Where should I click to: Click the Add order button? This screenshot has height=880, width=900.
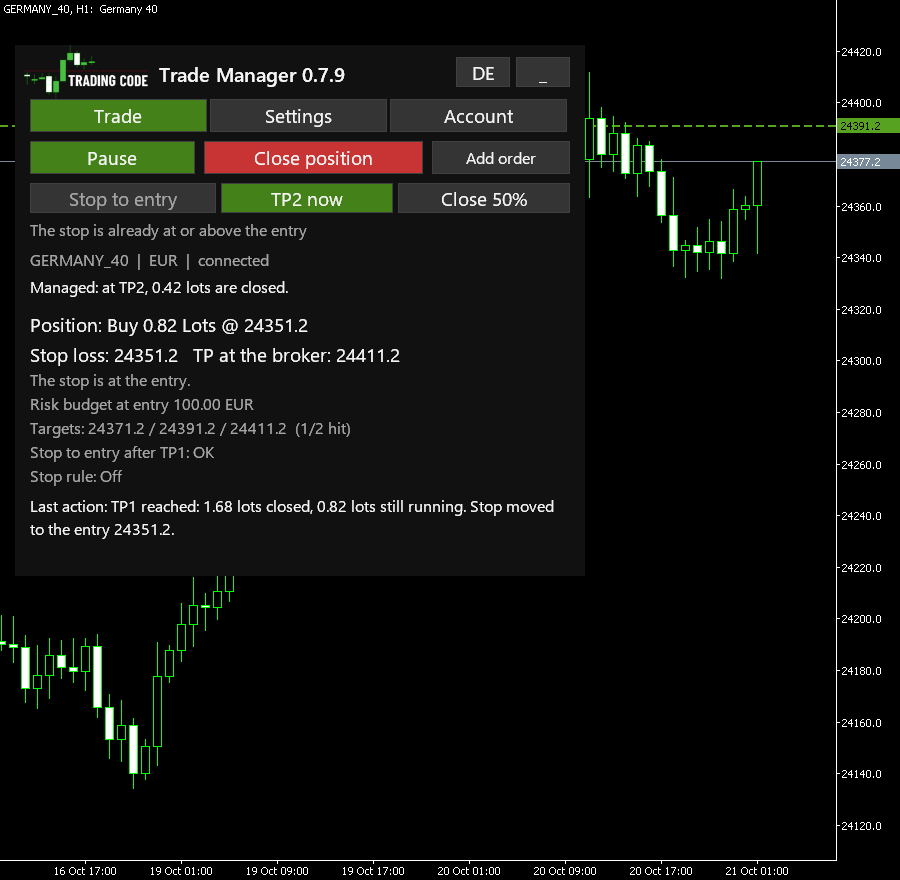(501, 158)
